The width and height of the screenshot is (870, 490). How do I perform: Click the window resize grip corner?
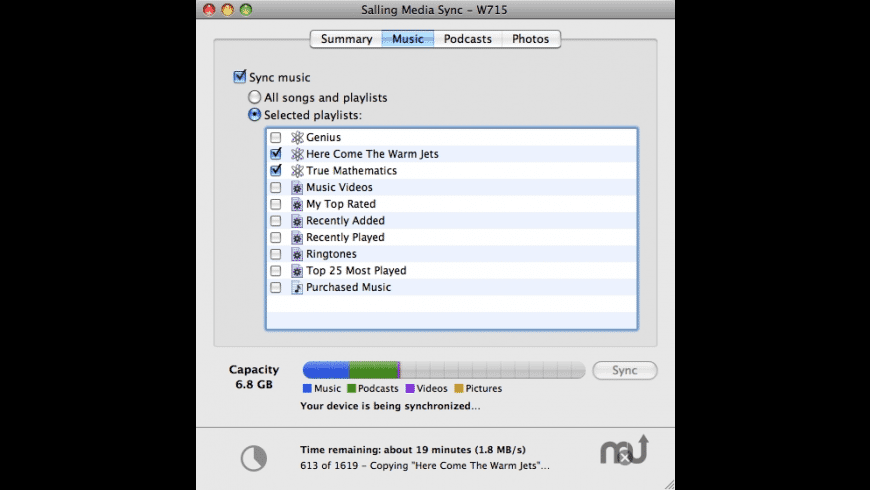point(670,484)
